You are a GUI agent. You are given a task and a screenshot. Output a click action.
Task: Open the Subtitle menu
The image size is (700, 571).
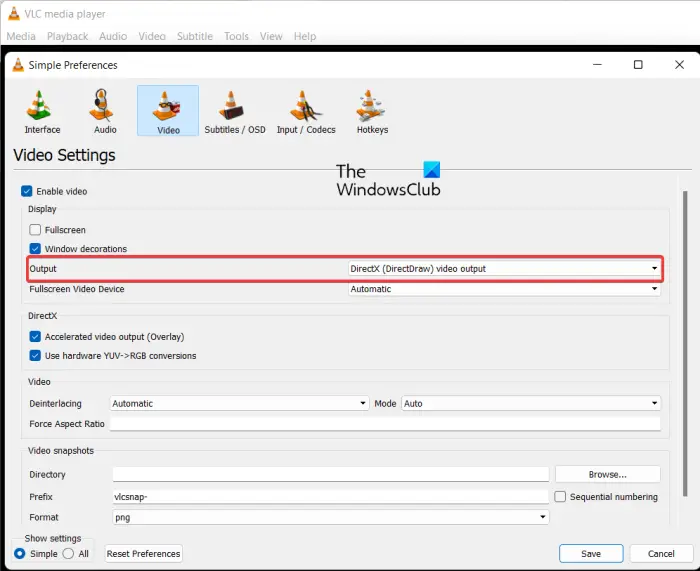pos(195,36)
